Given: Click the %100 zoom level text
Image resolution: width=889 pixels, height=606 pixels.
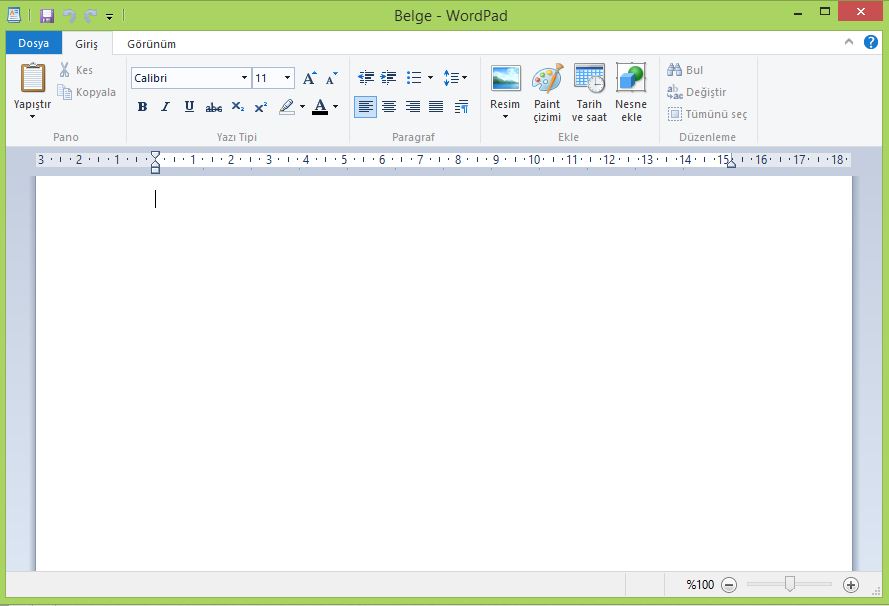Looking at the screenshot, I should 700,584.
